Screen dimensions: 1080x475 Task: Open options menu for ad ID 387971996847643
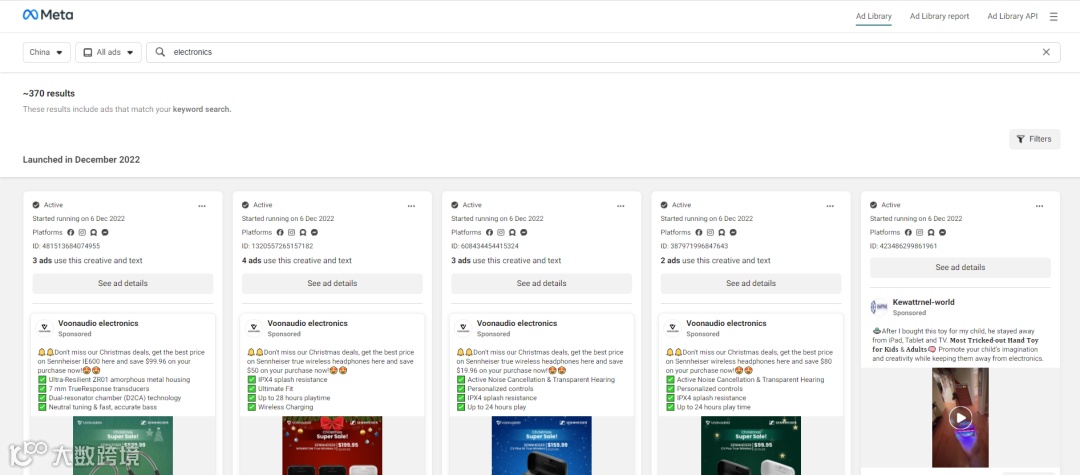830,206
